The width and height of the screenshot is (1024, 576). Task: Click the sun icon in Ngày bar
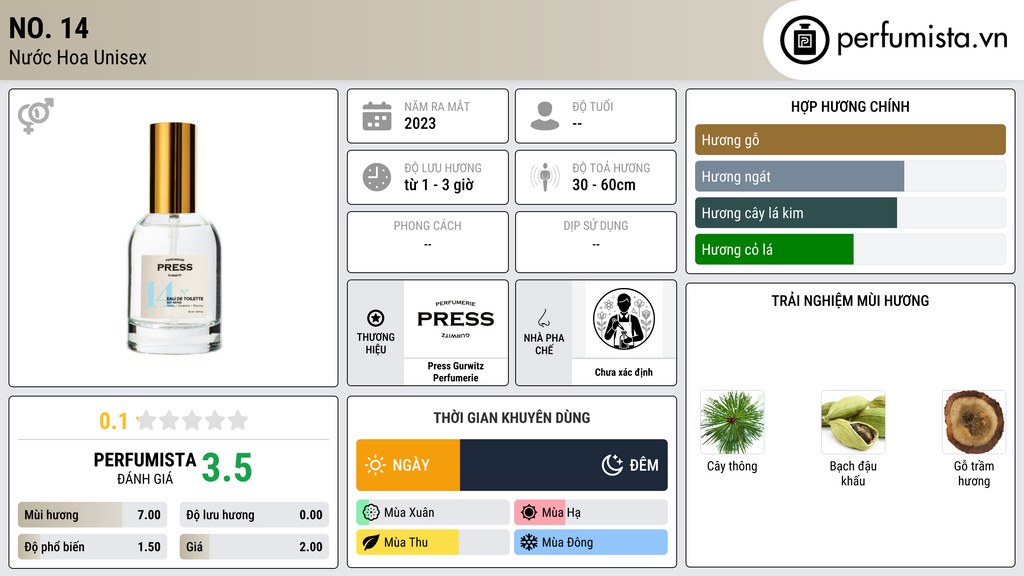click(376, 465)
